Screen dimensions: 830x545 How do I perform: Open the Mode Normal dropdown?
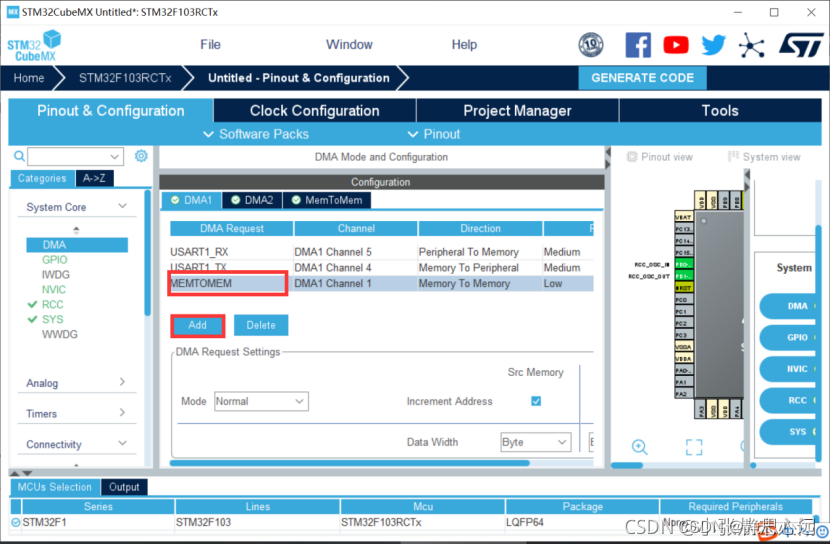pyautogui.click(x=261, y=401)
